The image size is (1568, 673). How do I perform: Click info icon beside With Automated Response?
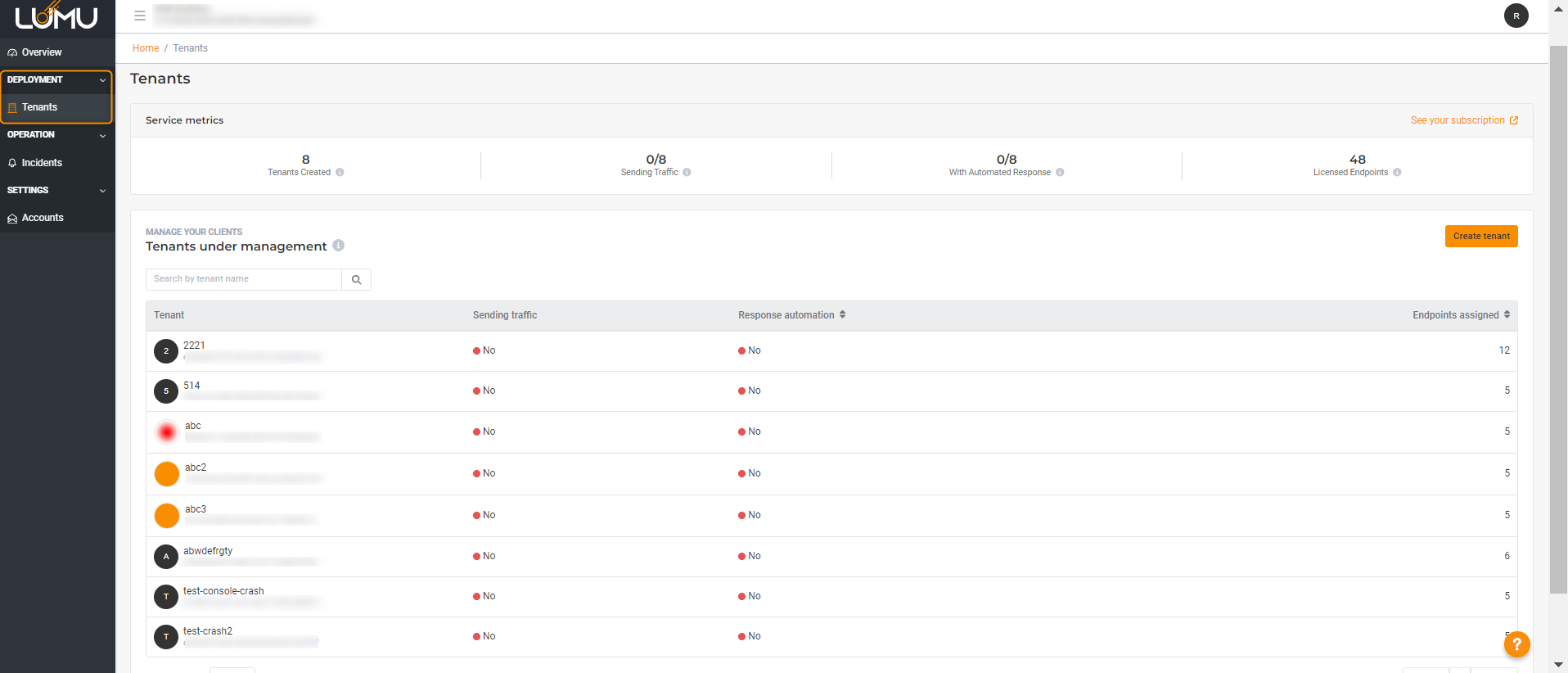pos(1060,173)
